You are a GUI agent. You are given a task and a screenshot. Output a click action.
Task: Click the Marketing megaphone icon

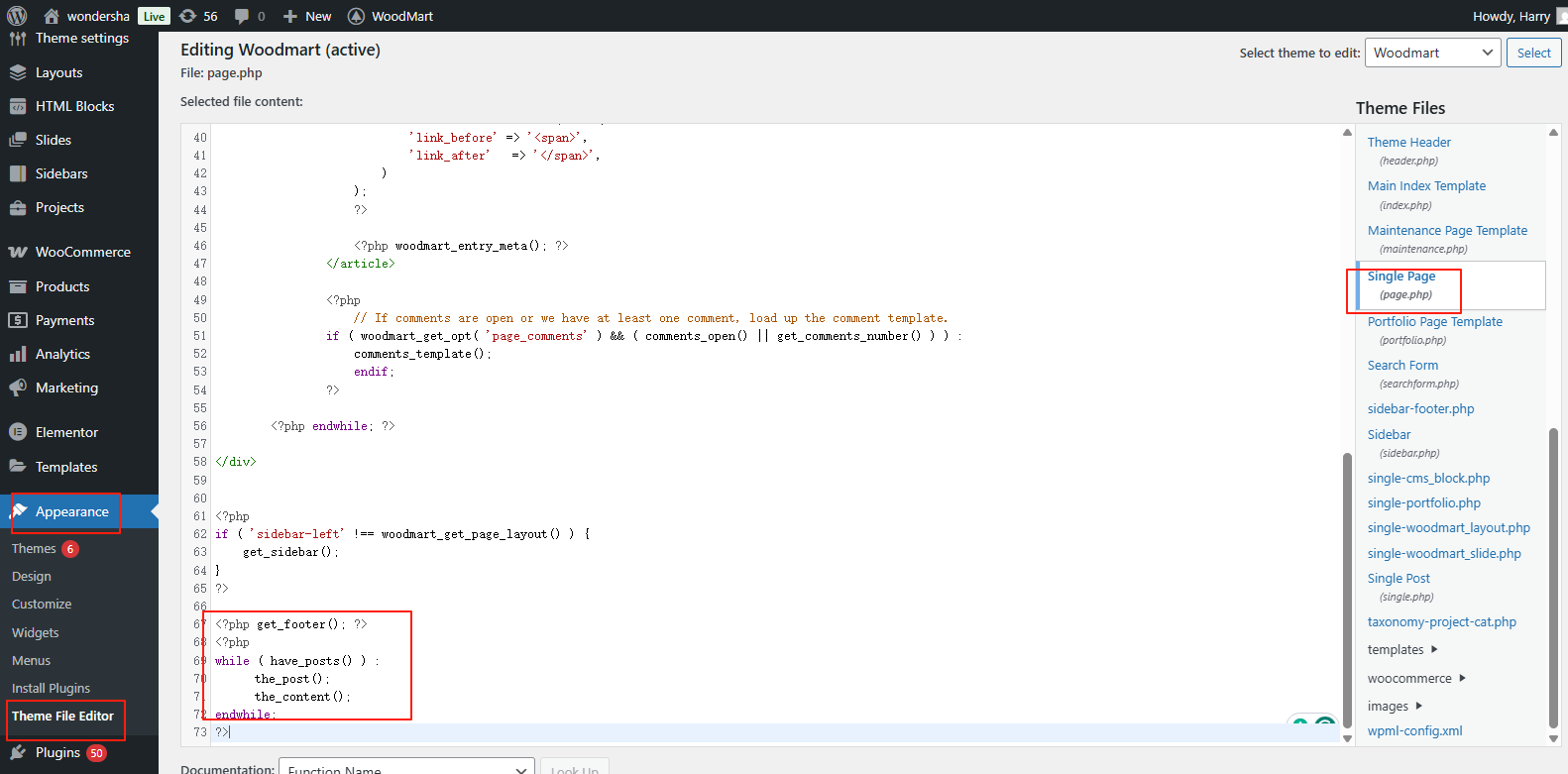pos(18,387)
